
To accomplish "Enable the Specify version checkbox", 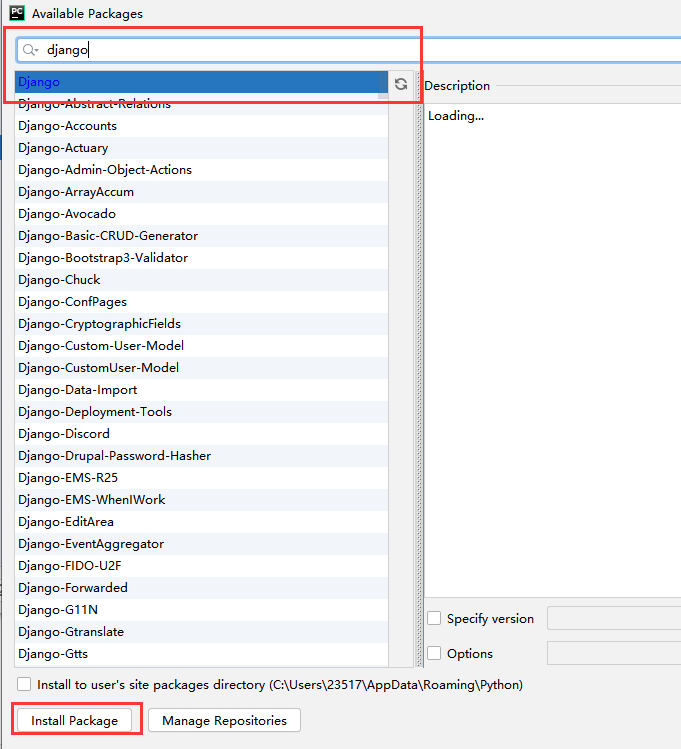I will (x=434, y=618).
